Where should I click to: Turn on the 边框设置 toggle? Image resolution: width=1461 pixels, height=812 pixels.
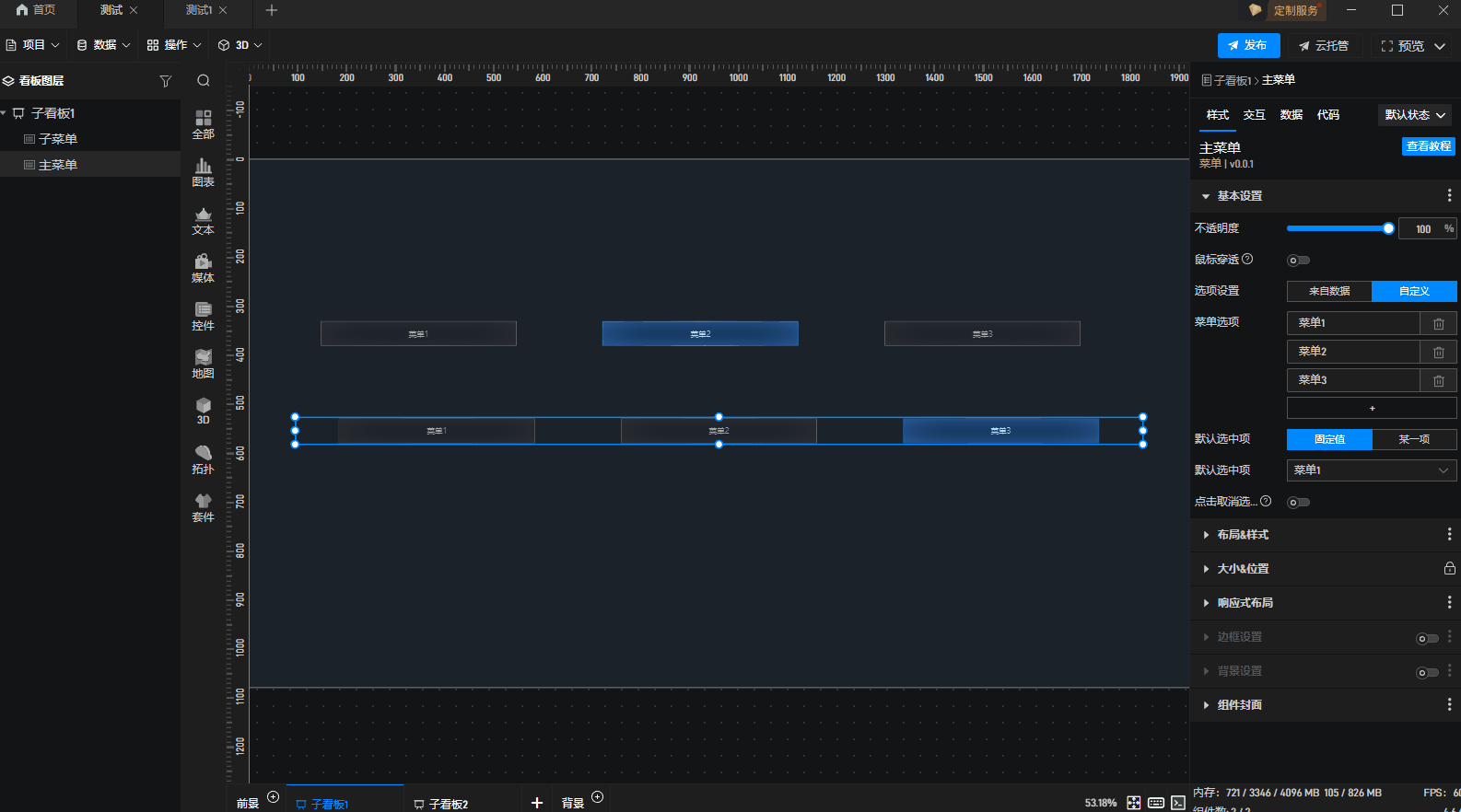tap(1426, 638)
